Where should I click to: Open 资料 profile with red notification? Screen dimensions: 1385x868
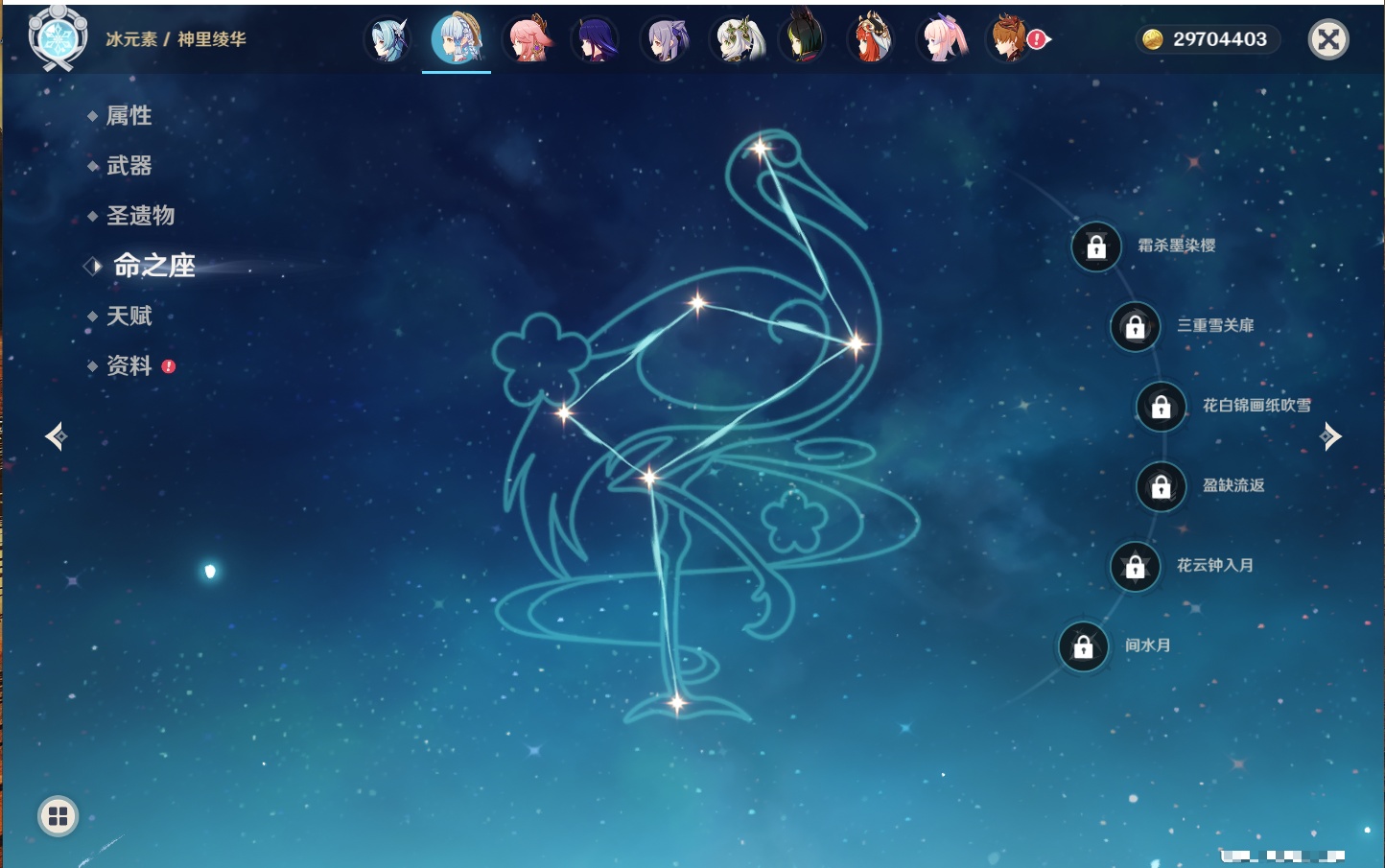pyautogui.click(x=129, y=365)
